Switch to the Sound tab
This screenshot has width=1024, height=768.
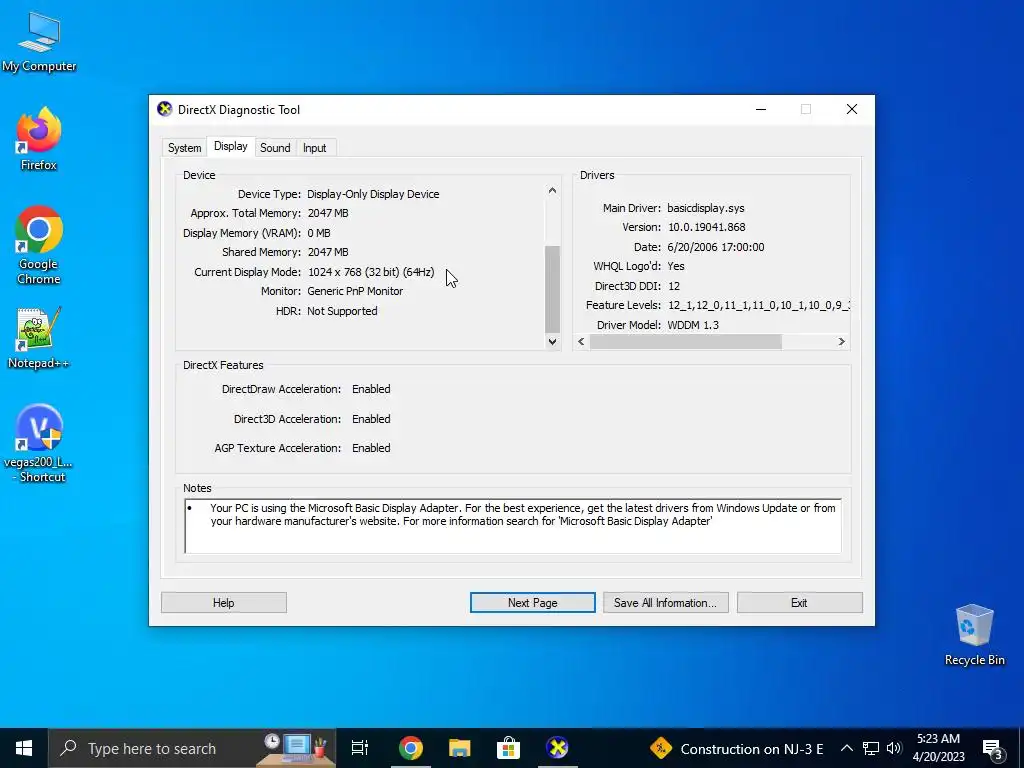pos(275,148)
